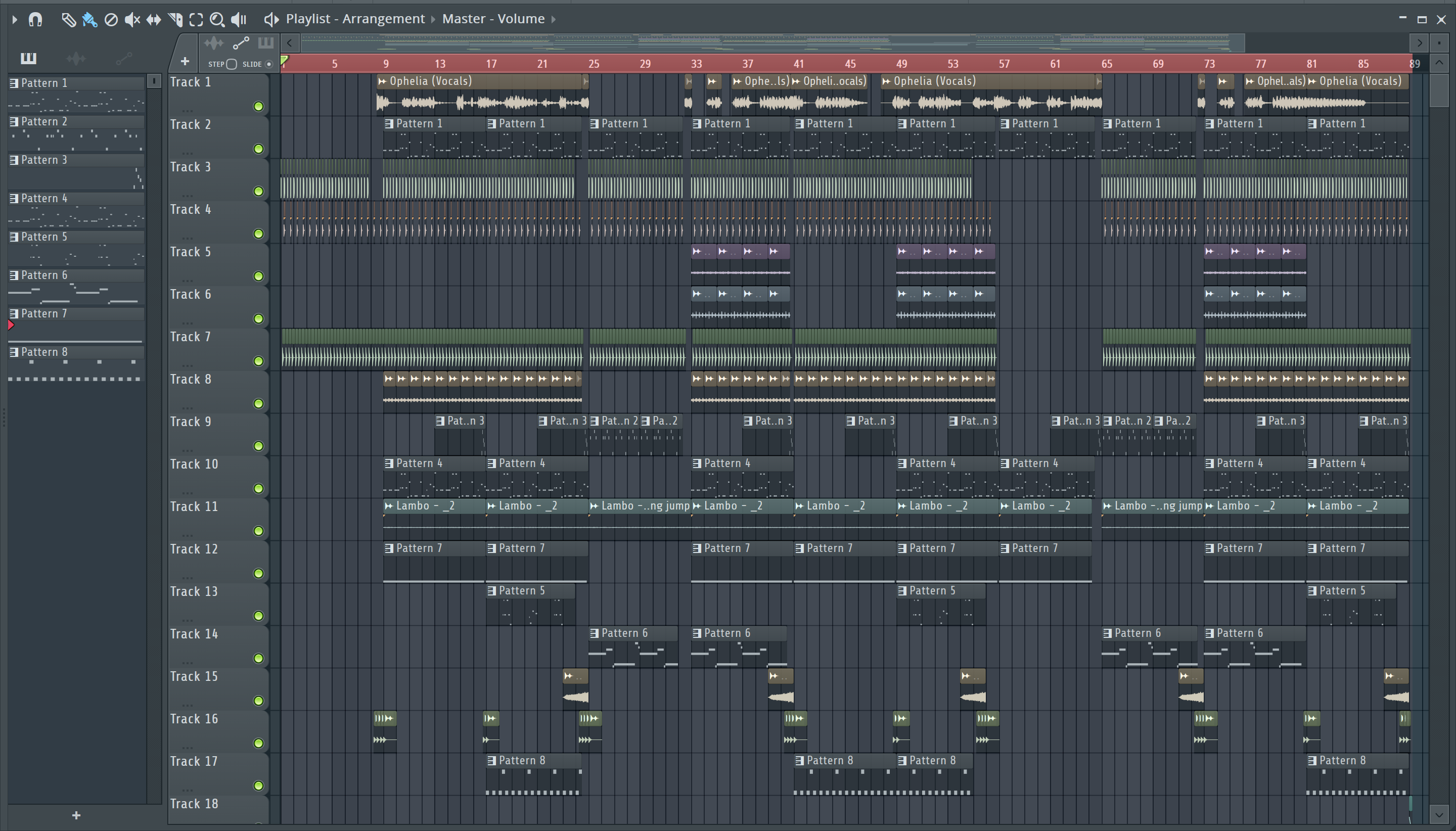The width and height of the screenshot is (1456, 831).
Task: Open the playlist options menu arrow
Action: coord(15,19)
